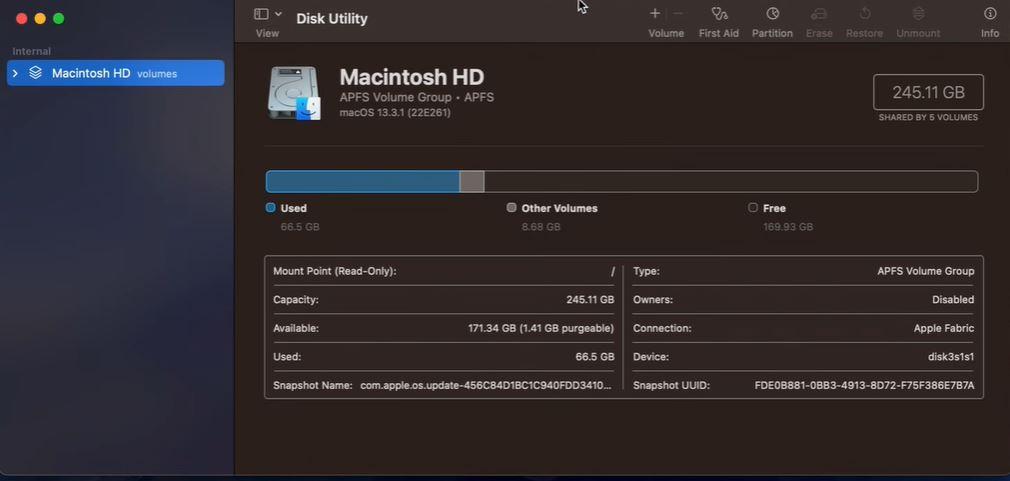Open the View sidebar layout icon
This screenshot has width=1010, height=481.
[261, 14]
